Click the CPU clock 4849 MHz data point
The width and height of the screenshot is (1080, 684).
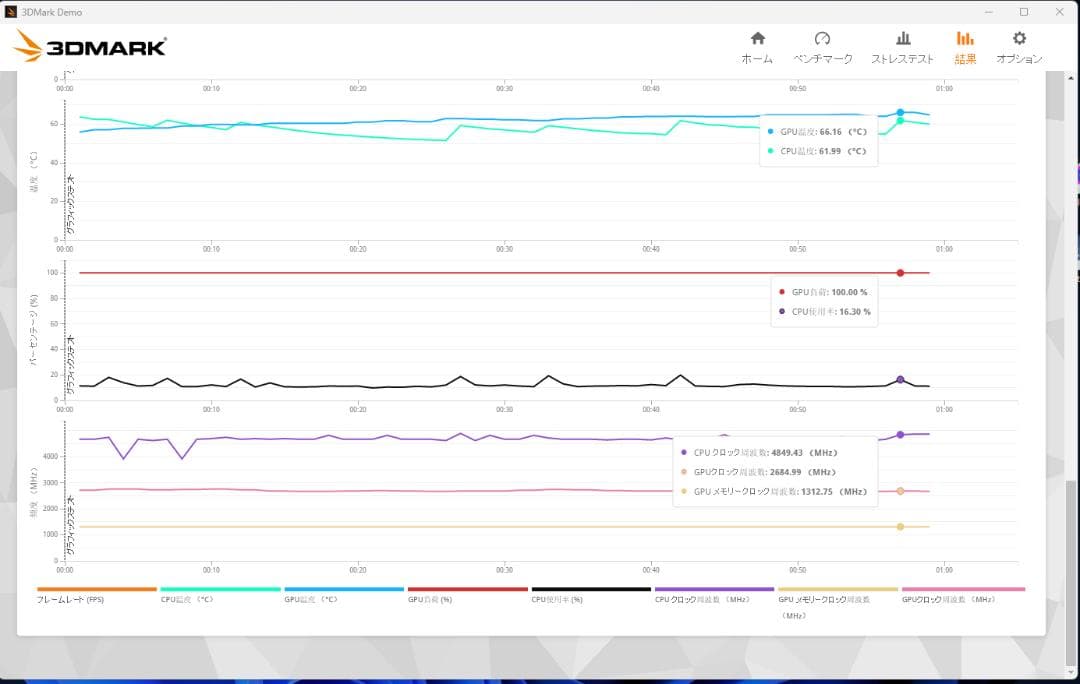(x=900, y=435)
